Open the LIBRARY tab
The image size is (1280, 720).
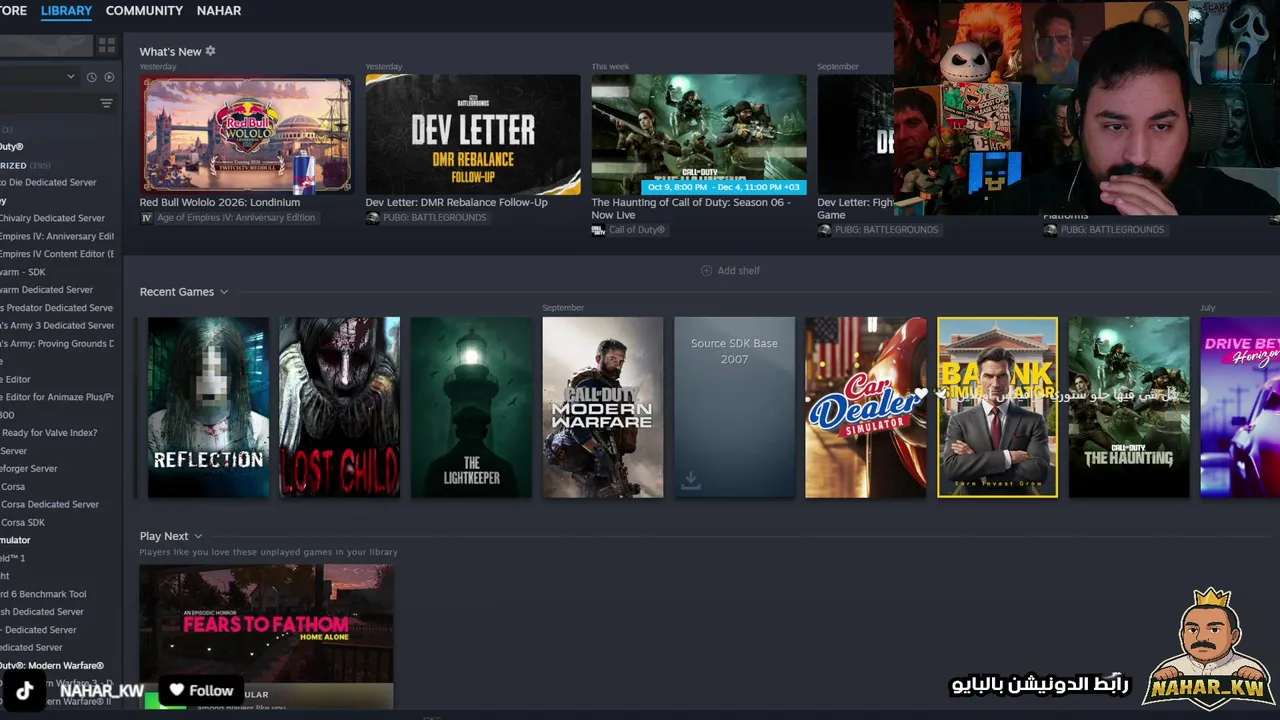coord(66,10)
